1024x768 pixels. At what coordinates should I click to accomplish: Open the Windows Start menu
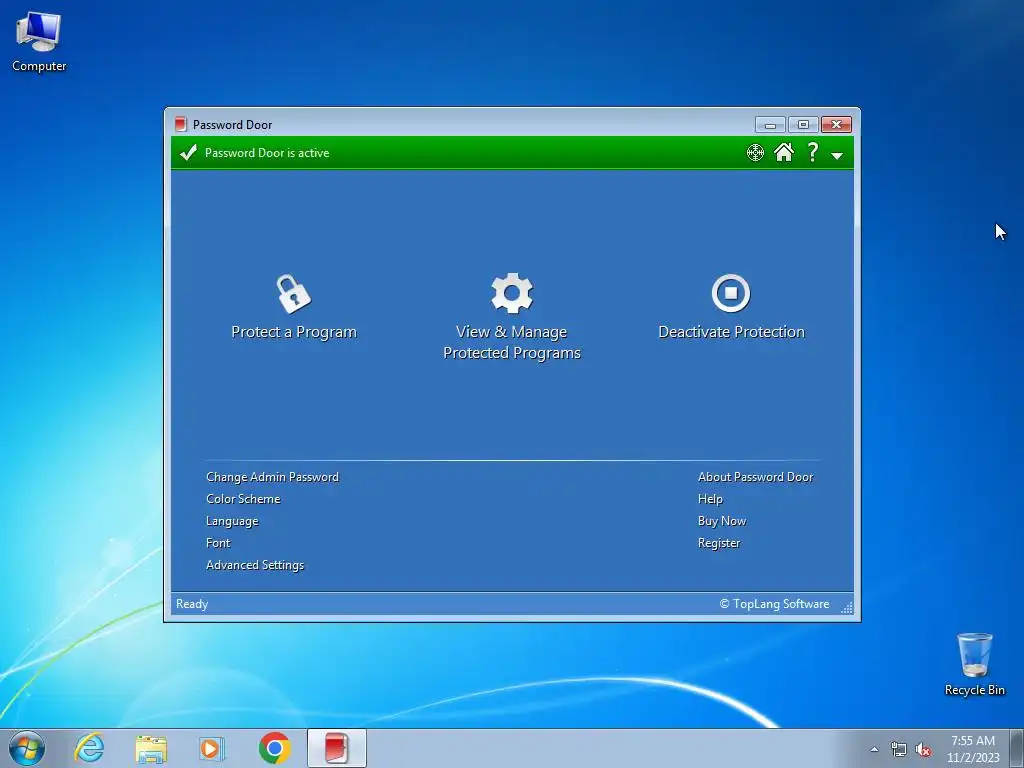(x=27, y=748)
